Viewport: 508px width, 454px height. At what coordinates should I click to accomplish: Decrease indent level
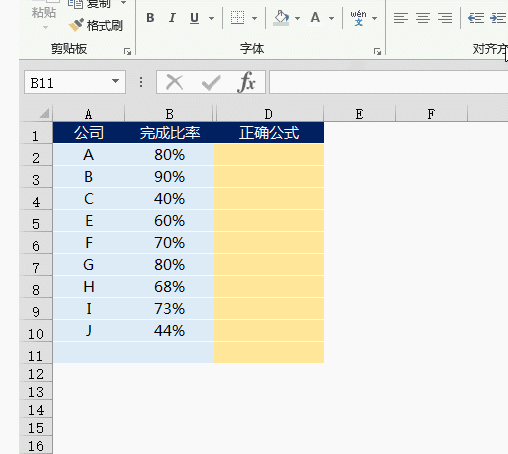(476, 18)
